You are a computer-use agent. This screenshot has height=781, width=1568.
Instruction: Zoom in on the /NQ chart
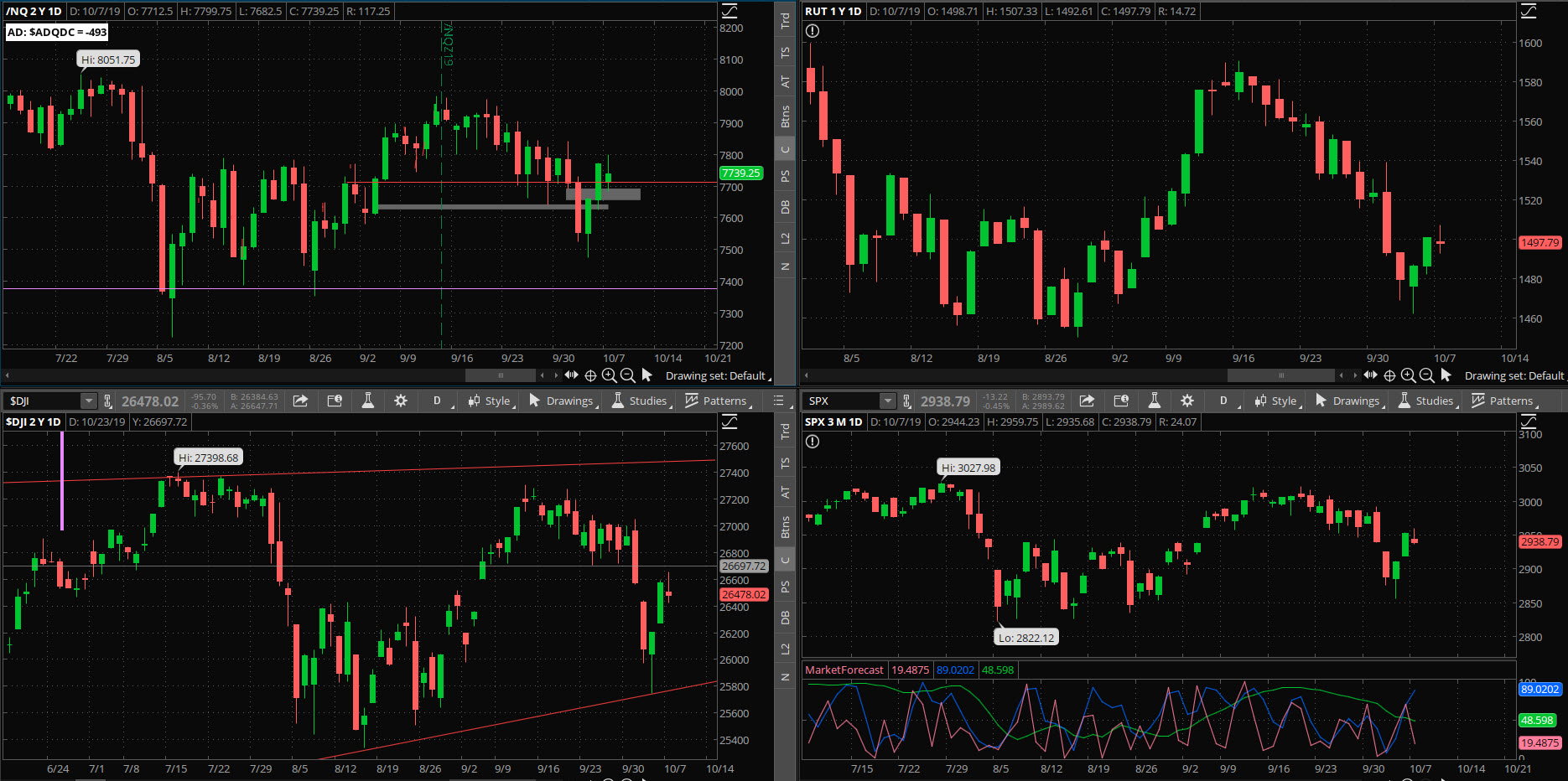point(610,375)
